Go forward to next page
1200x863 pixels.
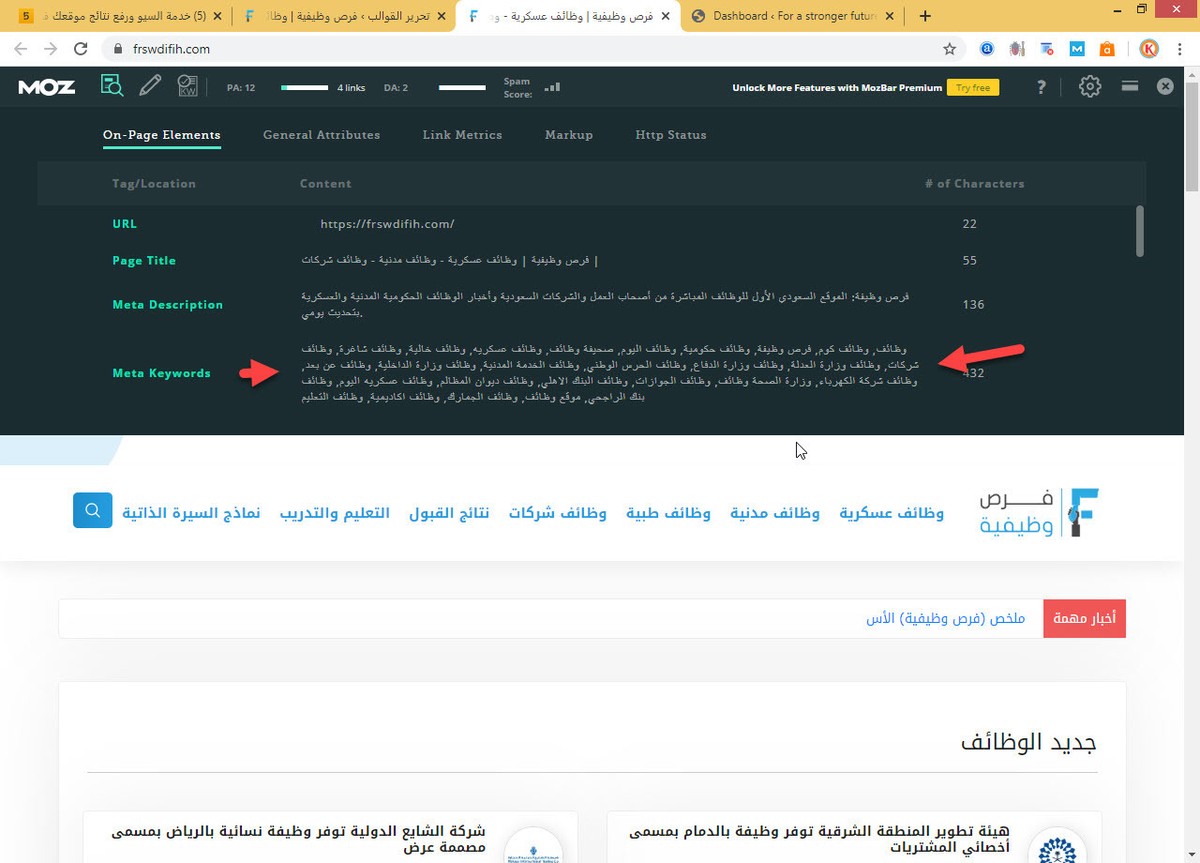click(x=51, y=48)
